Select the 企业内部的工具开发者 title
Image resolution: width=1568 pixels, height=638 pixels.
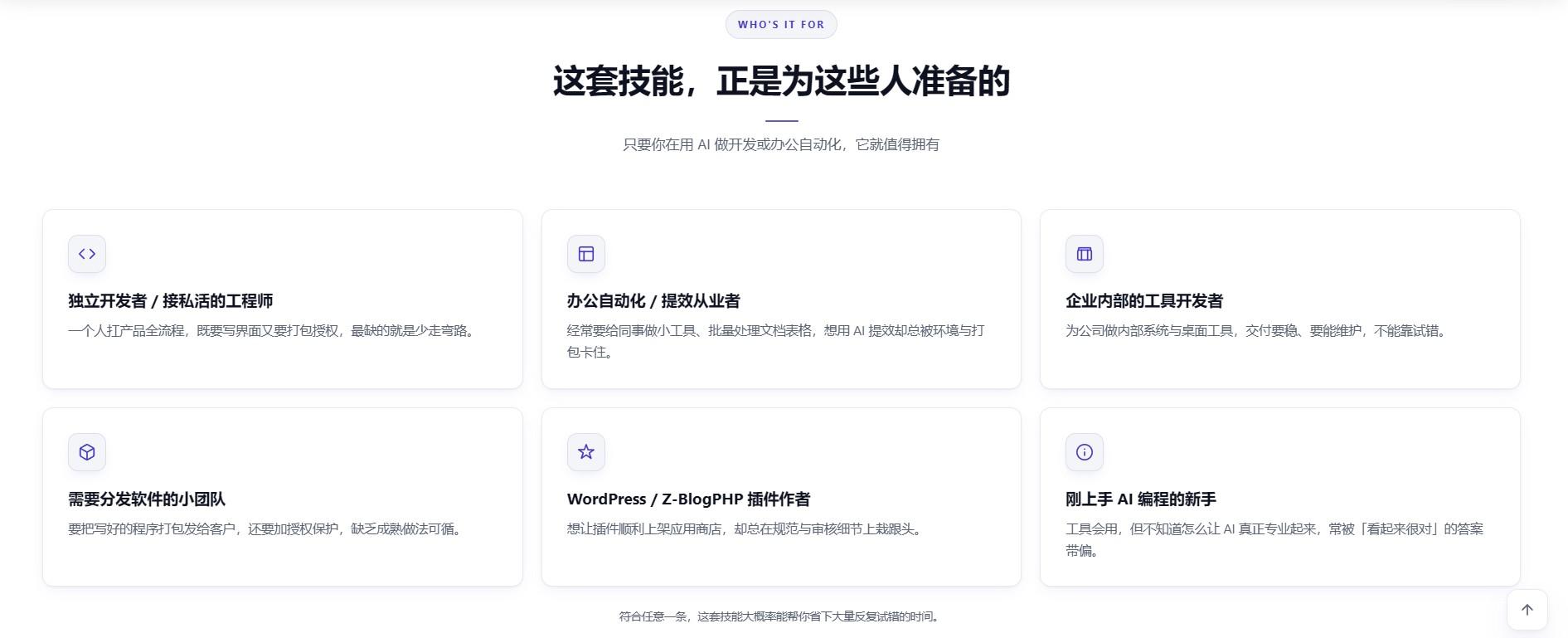pos(1144,301)
